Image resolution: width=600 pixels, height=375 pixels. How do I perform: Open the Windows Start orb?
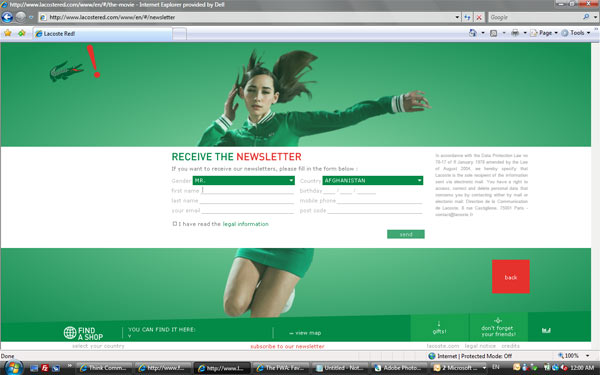point(13,368)
